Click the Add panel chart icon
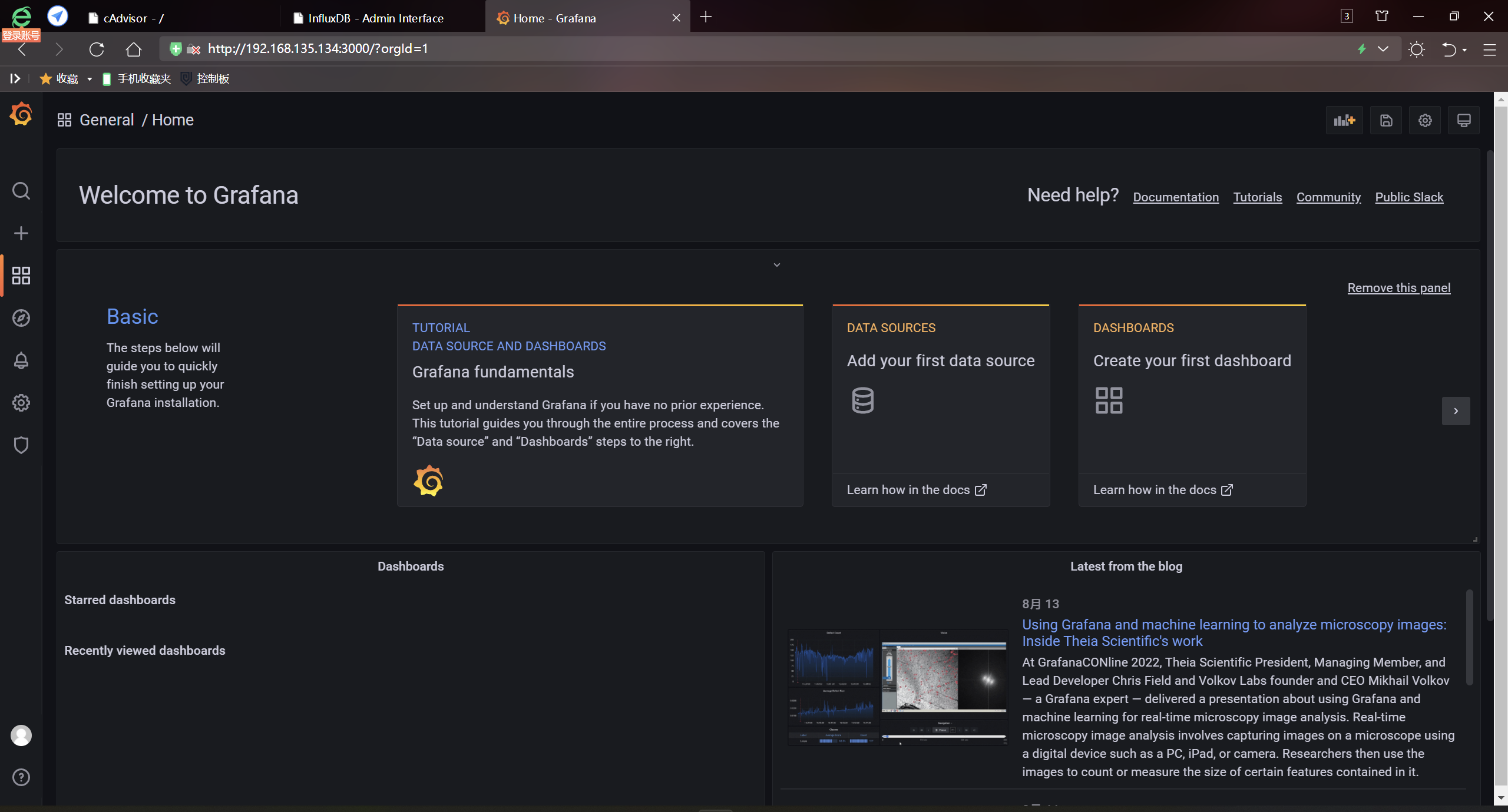 coord(1344,120)
